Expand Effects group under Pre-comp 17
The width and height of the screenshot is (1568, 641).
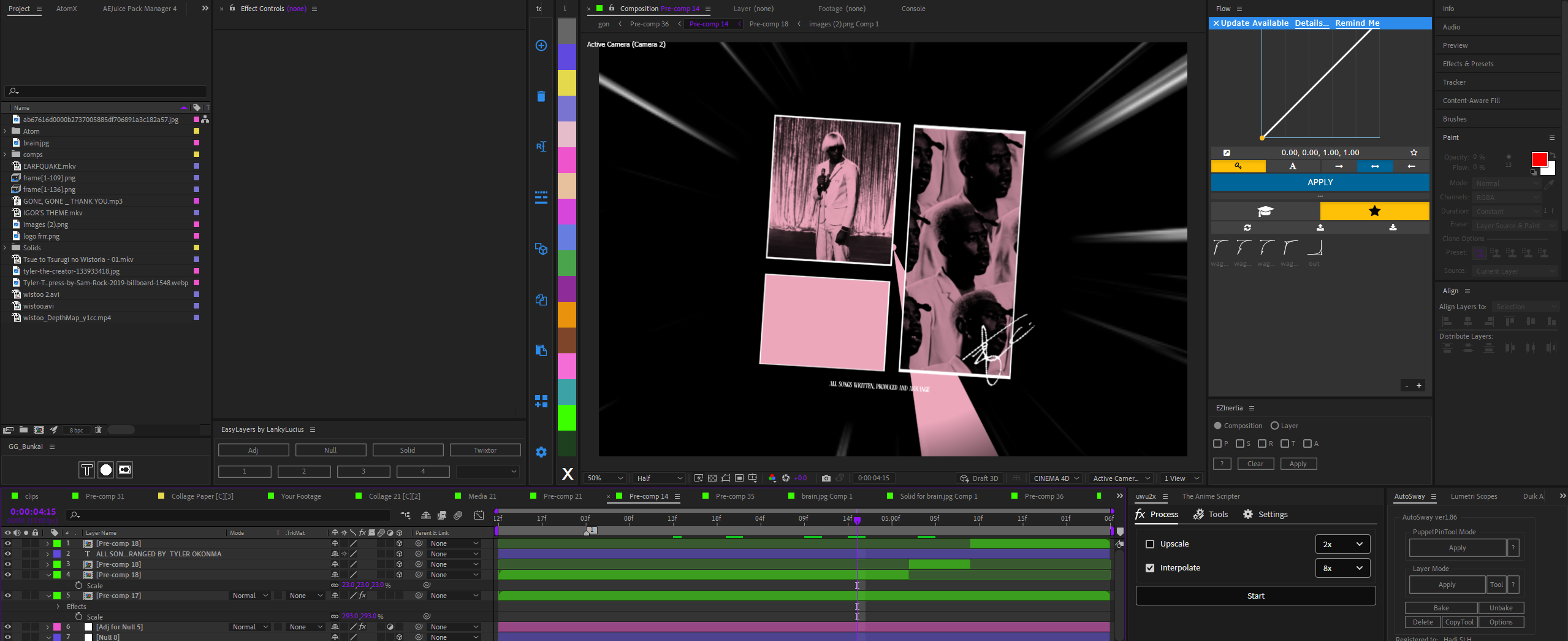coord(58,607)
